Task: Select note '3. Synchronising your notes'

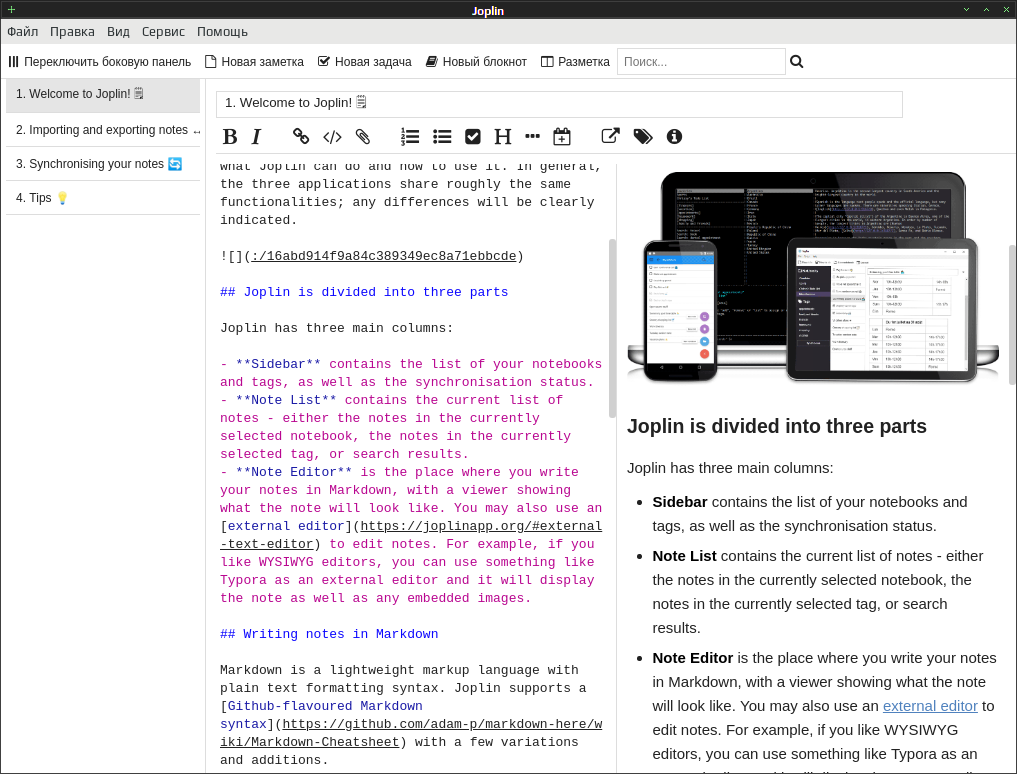Action: (x=103, y=164)
